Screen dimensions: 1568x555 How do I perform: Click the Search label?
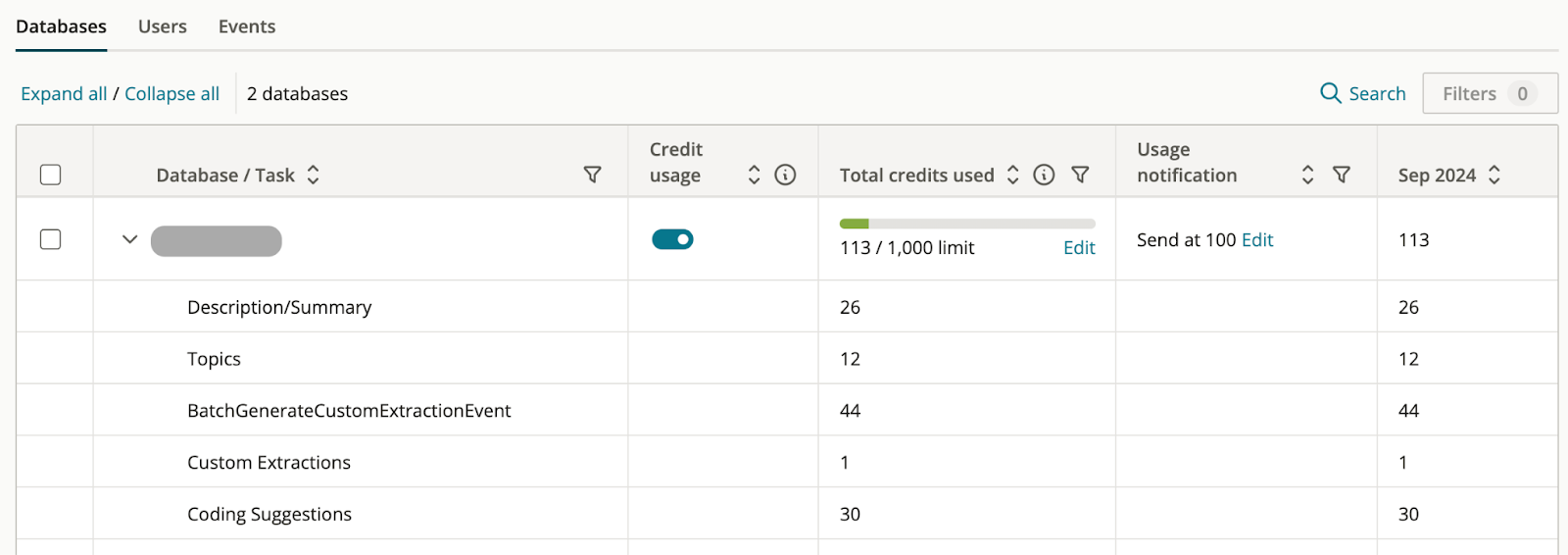(x=1377, y=94)
